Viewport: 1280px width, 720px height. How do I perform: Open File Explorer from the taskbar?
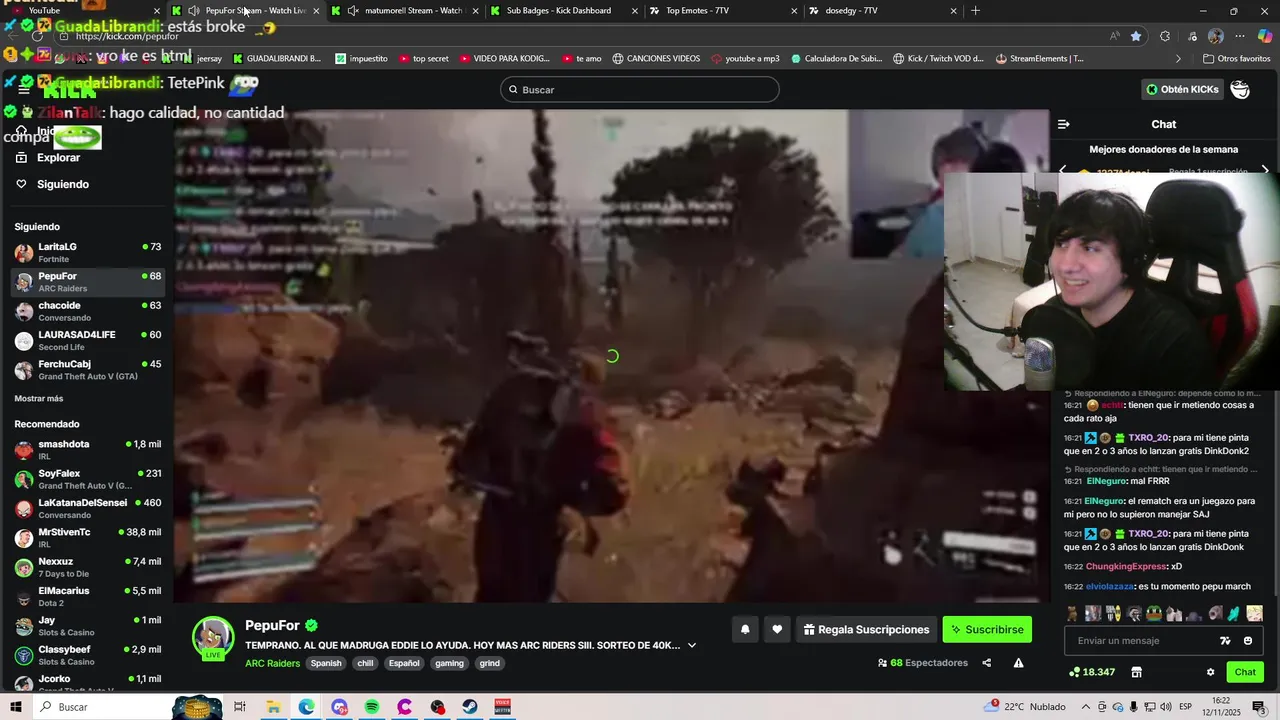273,707
